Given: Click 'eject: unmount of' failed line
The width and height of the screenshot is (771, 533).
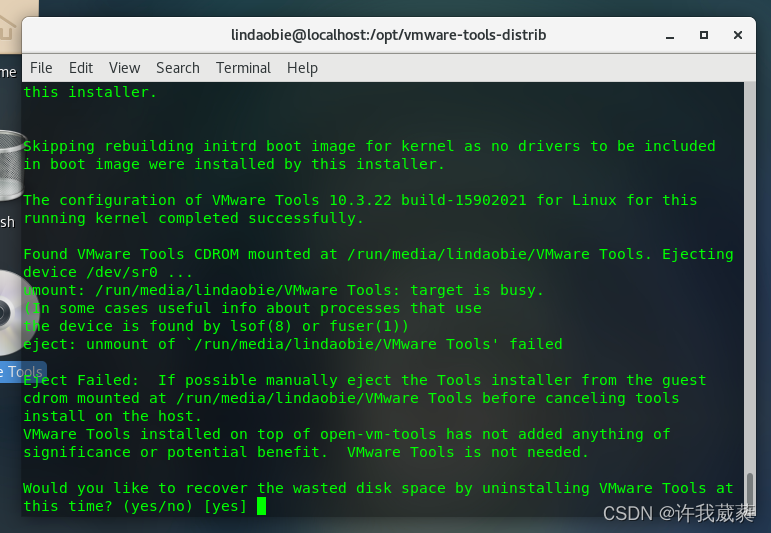Looking at the screenshot, I should pos(293,344).
